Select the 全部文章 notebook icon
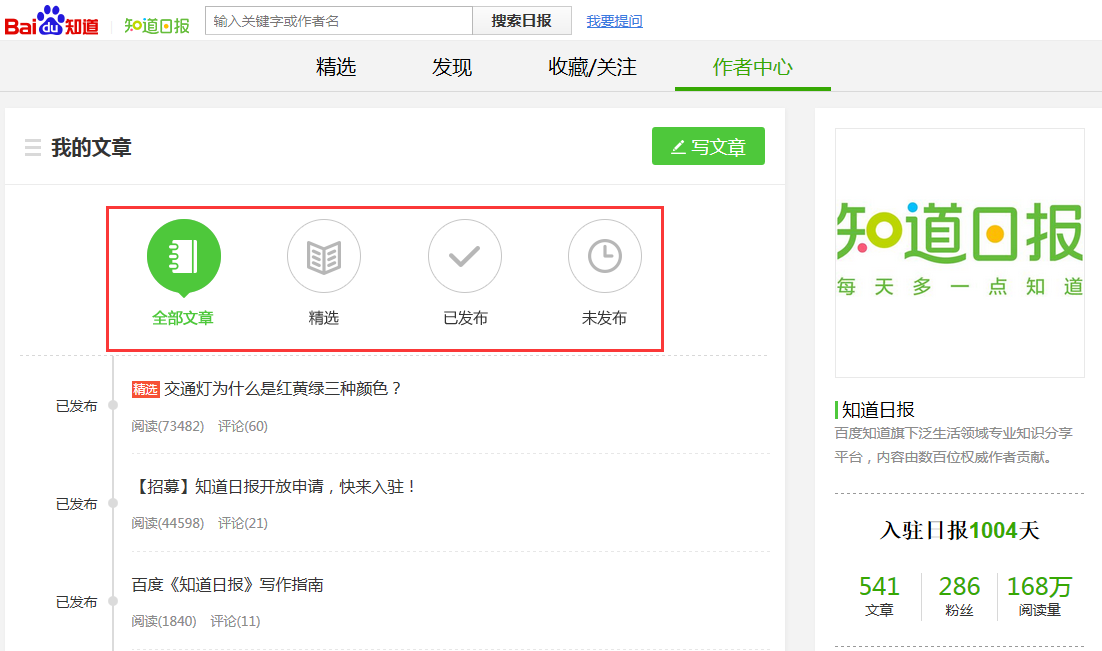This screenshot has width=1102, height=651. 183,257
